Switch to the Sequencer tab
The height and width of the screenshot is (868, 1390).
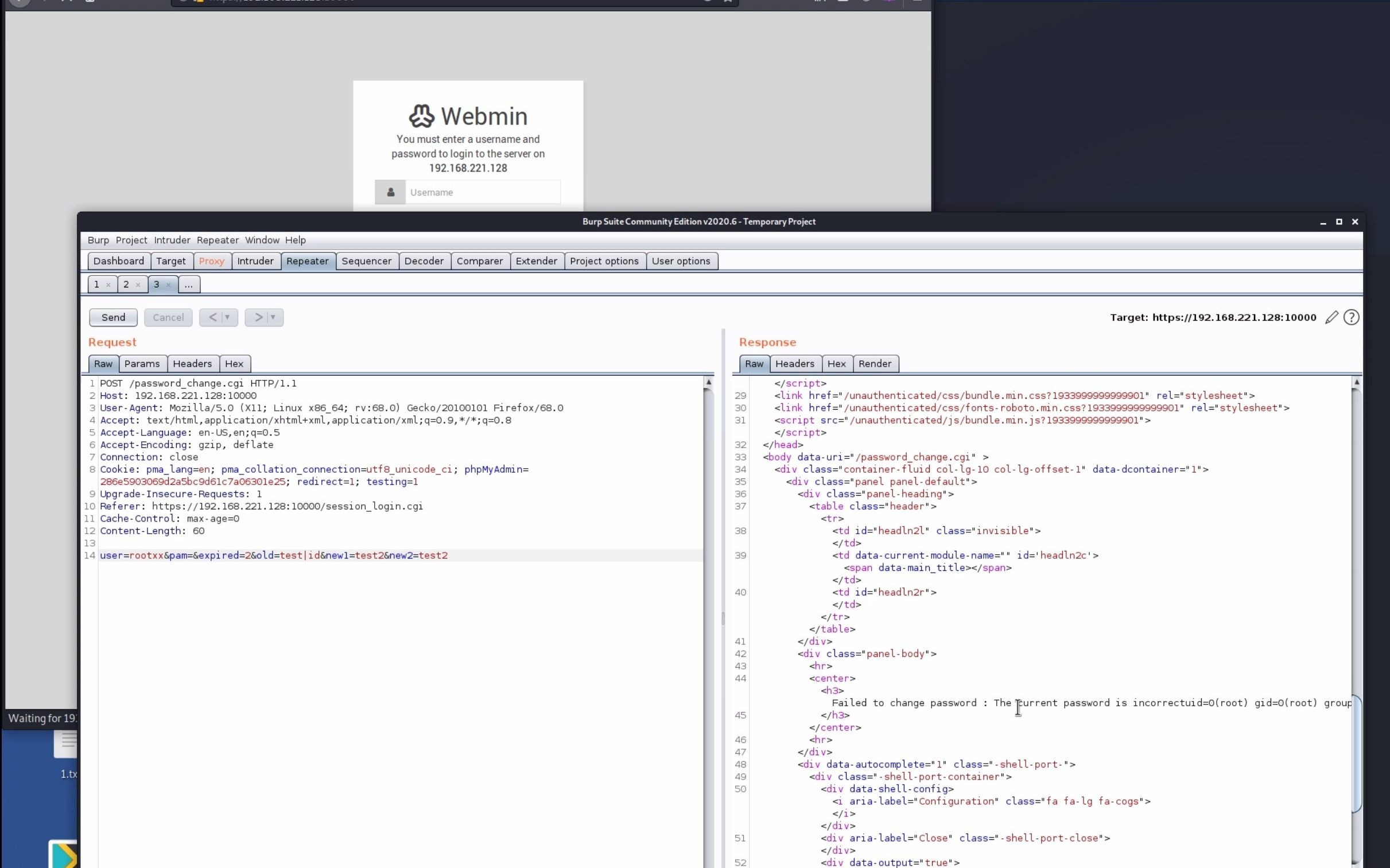pyautogui.click(x=367, y=261)
